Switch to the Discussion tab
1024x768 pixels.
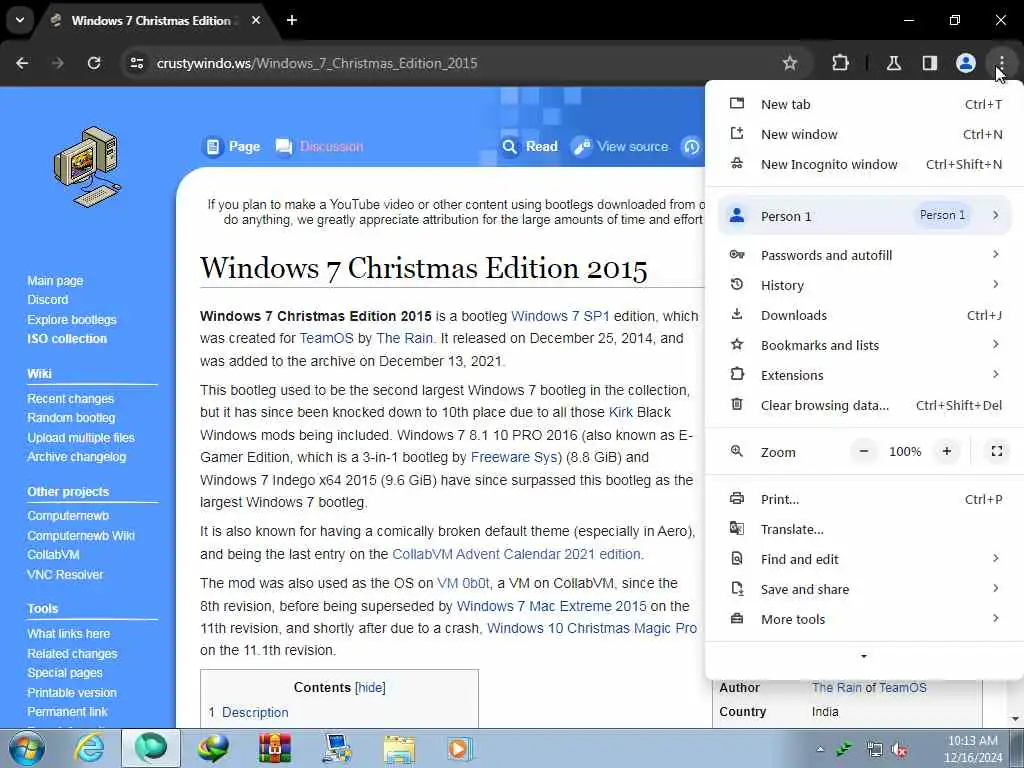319,146
